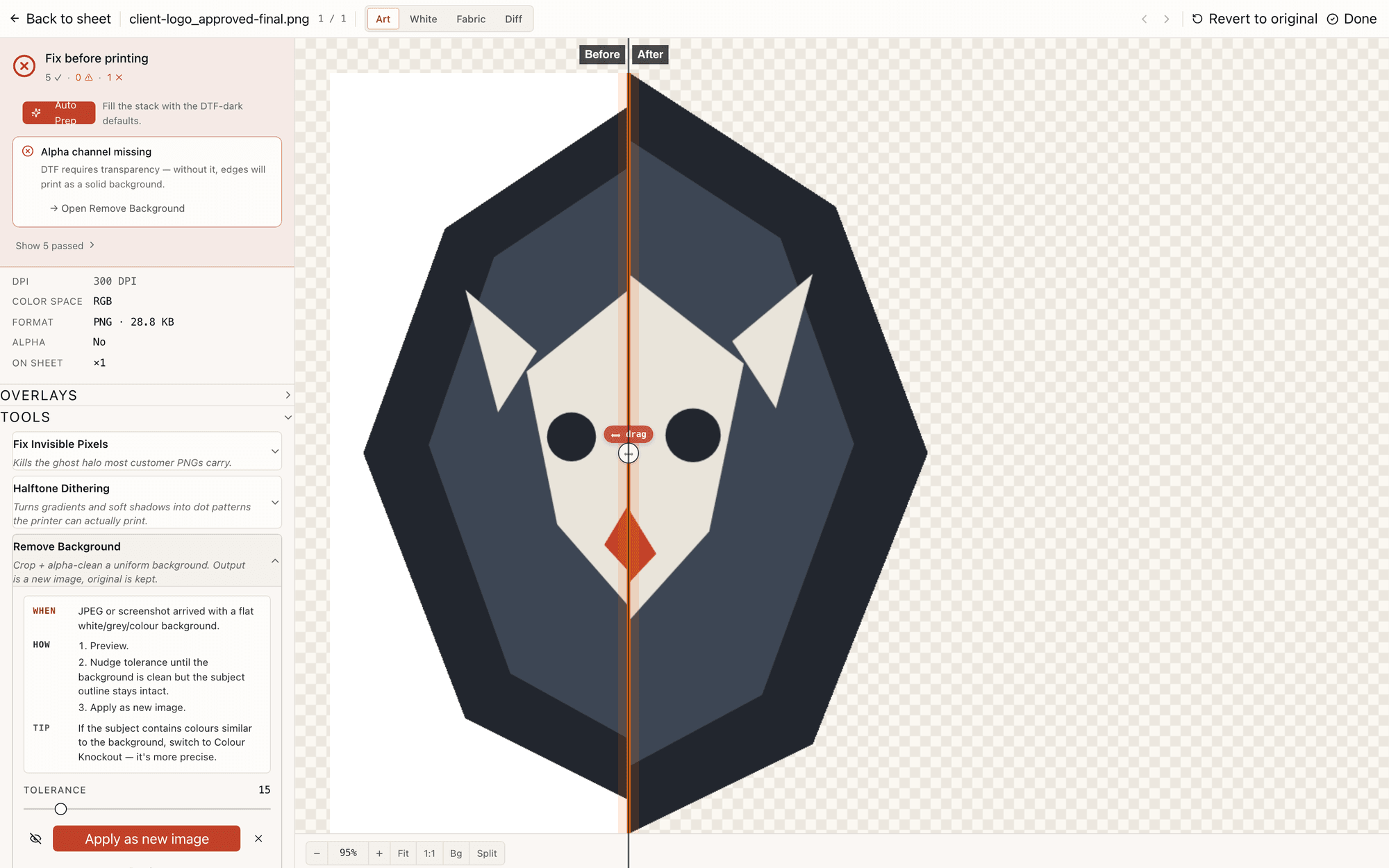Toggle the Bg background option
The width and height of the screenshot is (1389, 868).
[456, 853]
